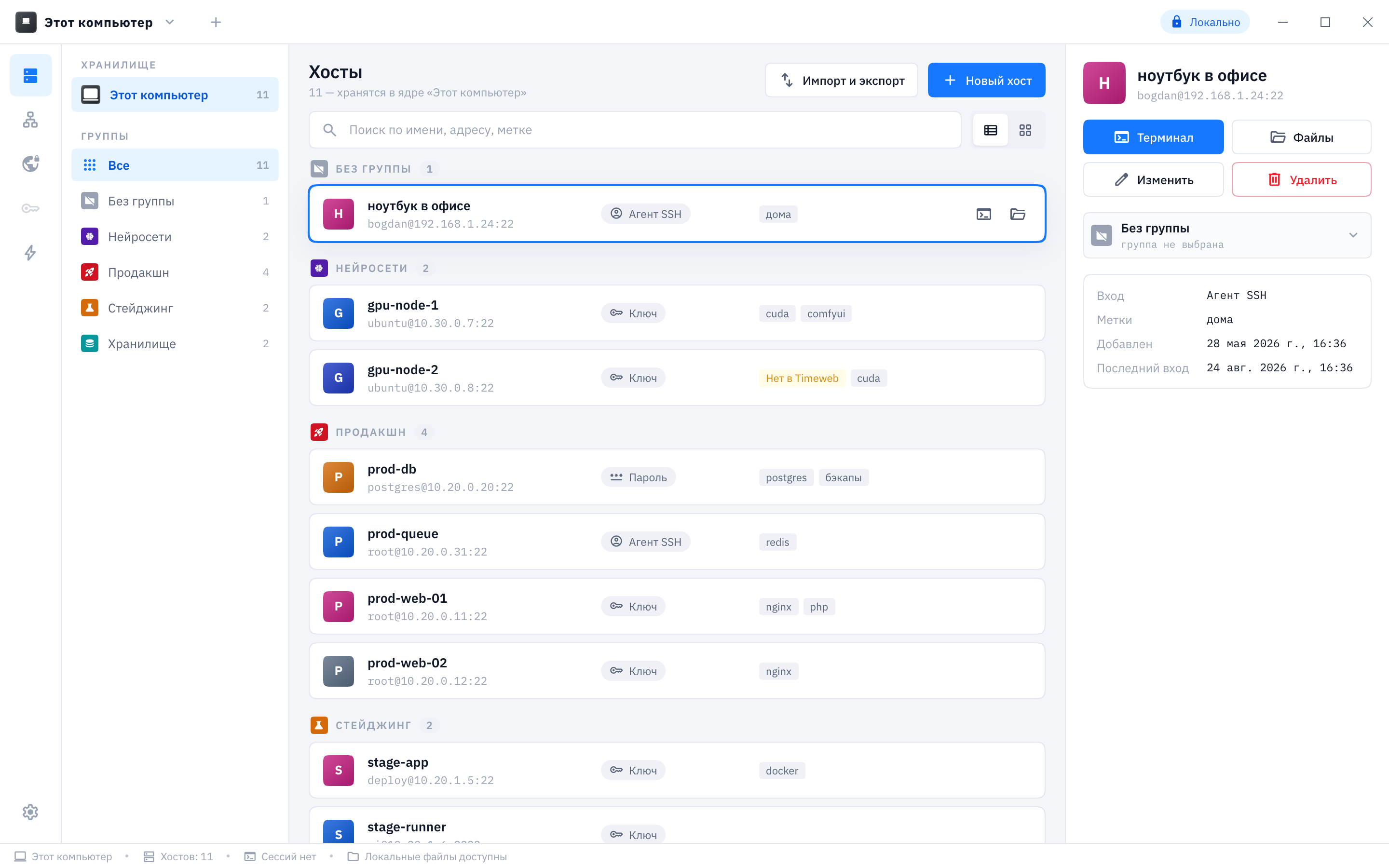
Task: Click gpu-node-1 avatar G icon
Action: [338, 313]
